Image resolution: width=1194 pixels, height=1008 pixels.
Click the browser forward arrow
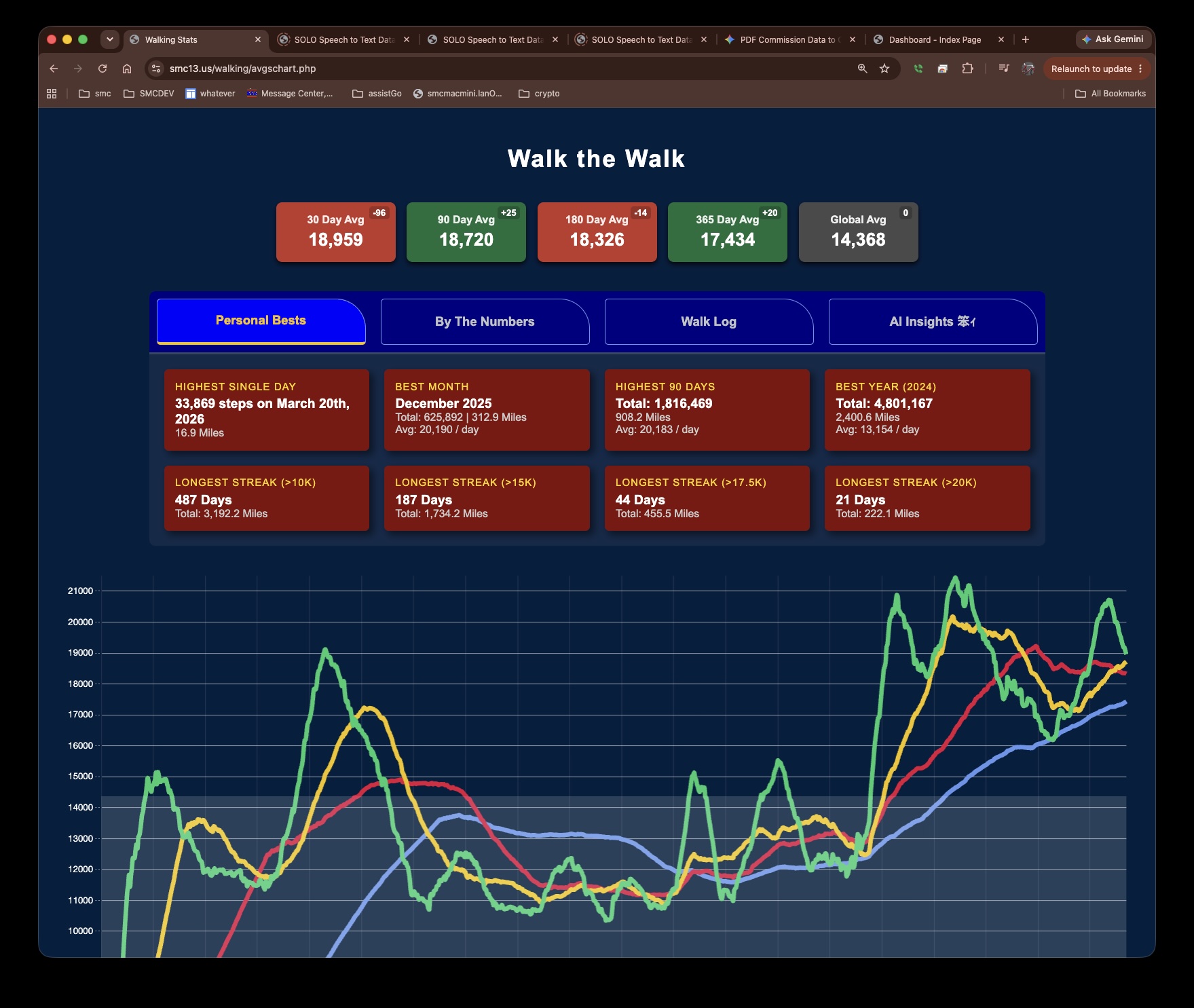click(78, 69)
